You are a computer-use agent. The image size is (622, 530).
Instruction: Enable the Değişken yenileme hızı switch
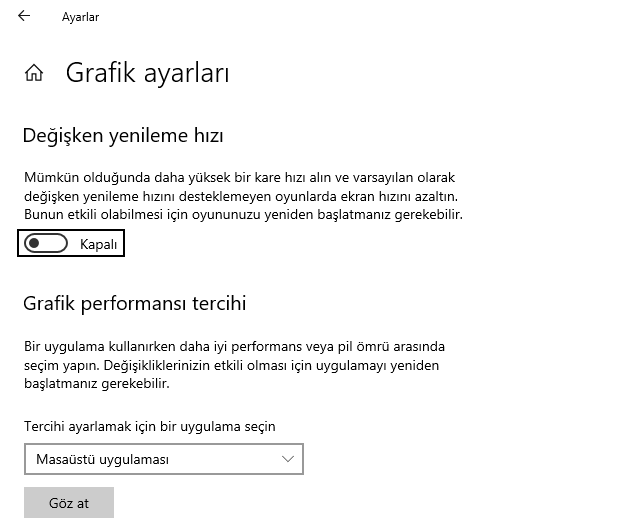click(47, 243)
